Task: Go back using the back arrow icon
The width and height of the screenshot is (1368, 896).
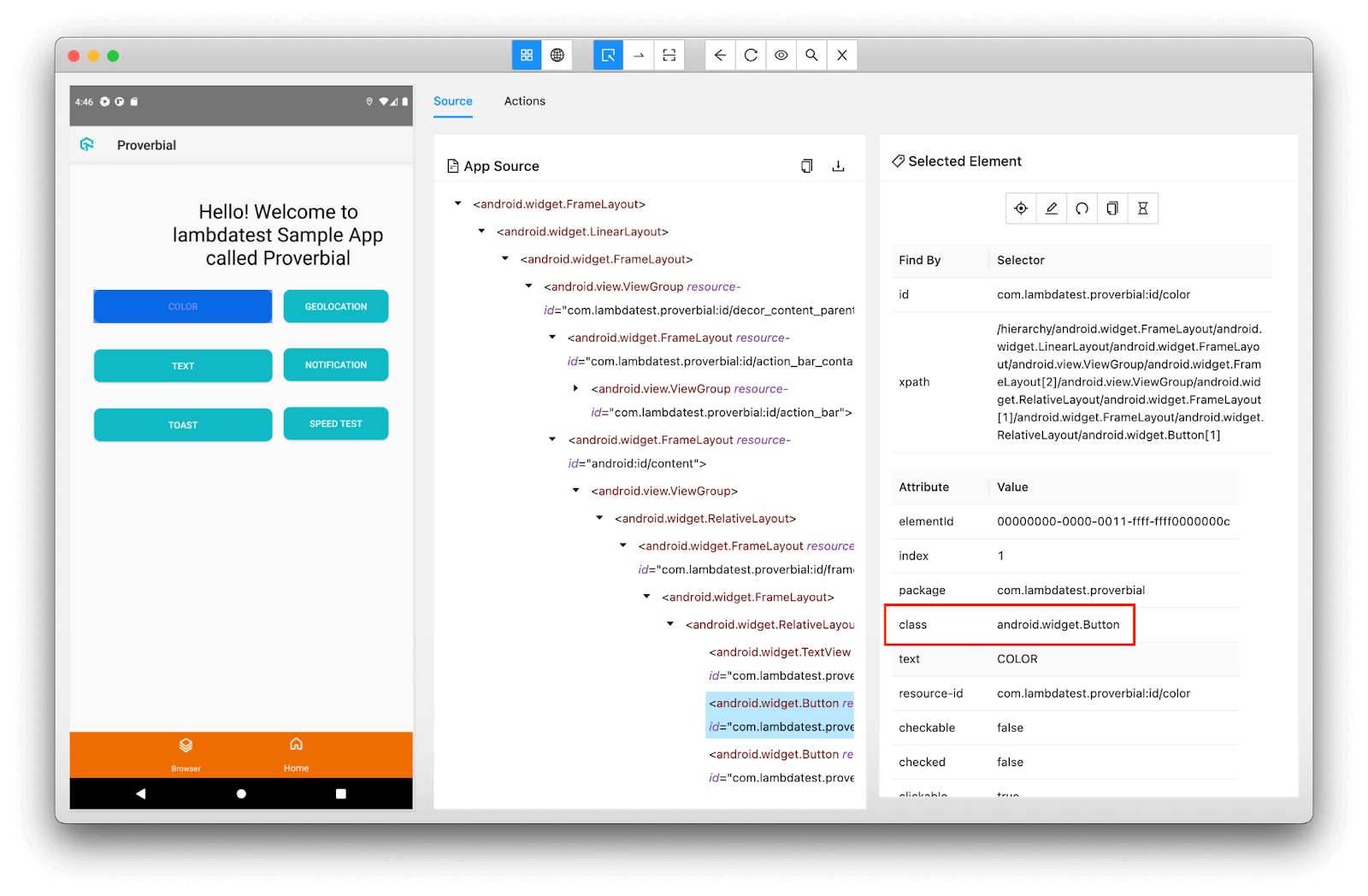Action: coord(721,55)
